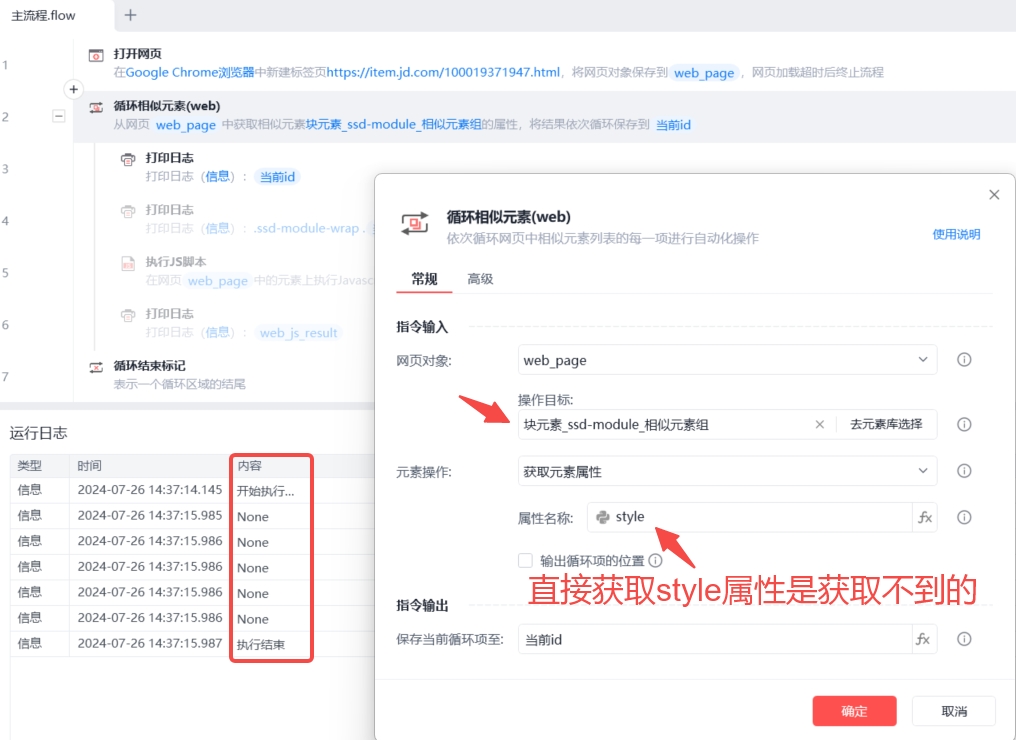Click the 去元素库选择 button

coord(886,424)
